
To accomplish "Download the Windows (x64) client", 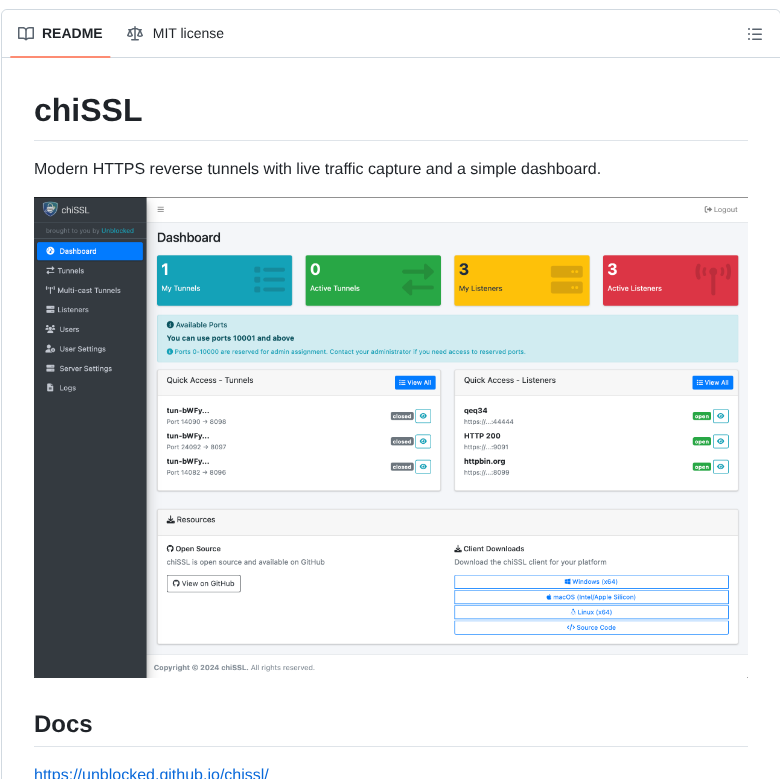I will (x=591, y=582).
